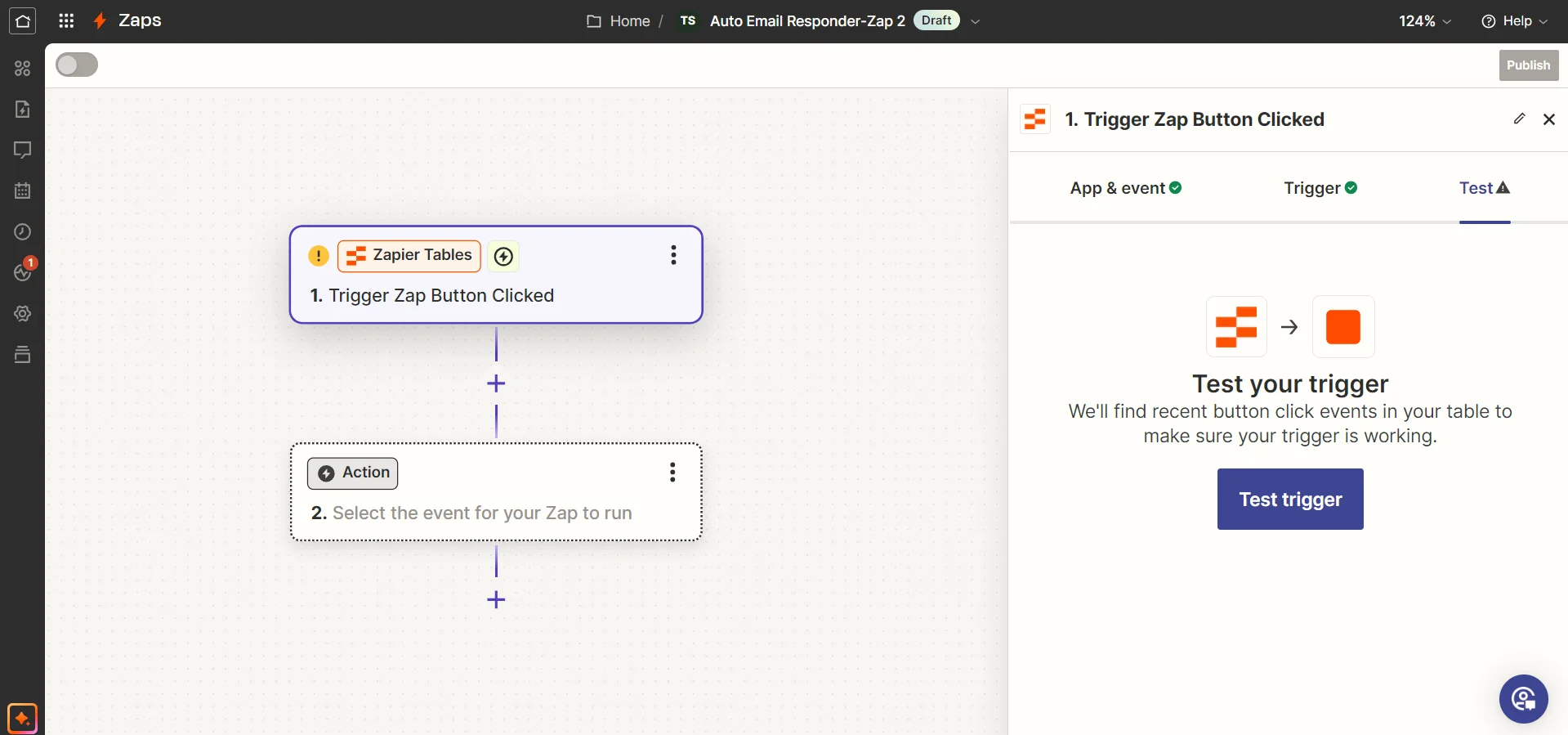Screen dimensions: 1568x735
Task: Open the Zapier home icon
Action: pos(22,21)
